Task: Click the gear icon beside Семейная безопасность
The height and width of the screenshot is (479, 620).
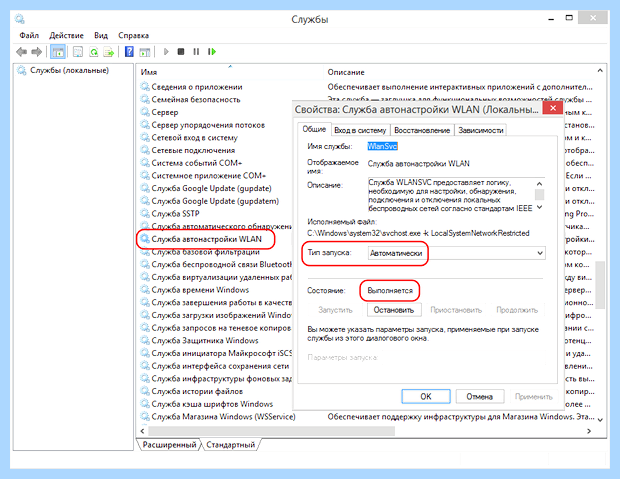Action: (145, 99)
